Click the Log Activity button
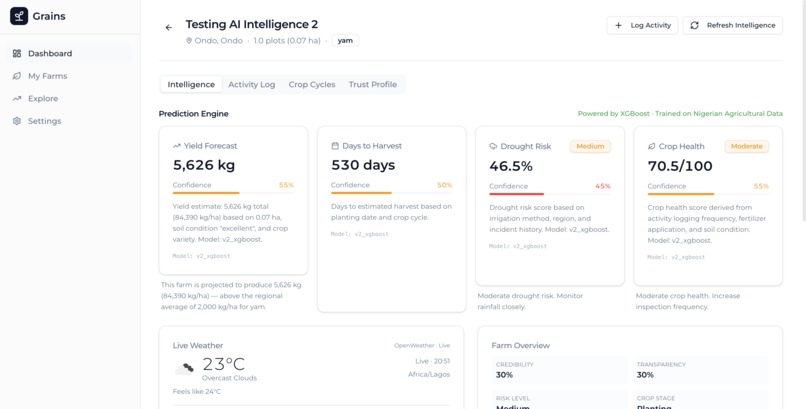The height and width of the screenshot is (409, 806). (643, 25)
